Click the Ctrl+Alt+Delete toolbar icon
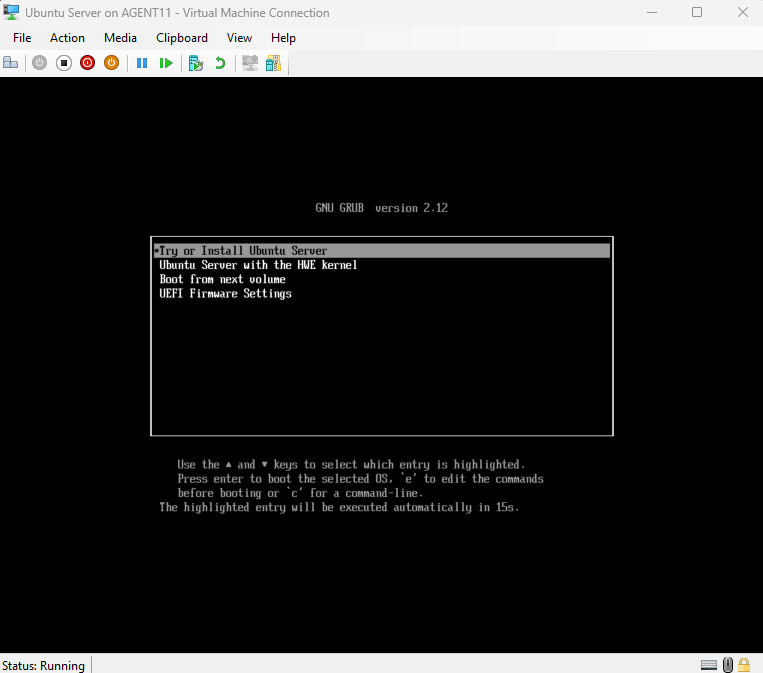Image resolution: width=763 pixels, height=673 pixels. [11, 63]
